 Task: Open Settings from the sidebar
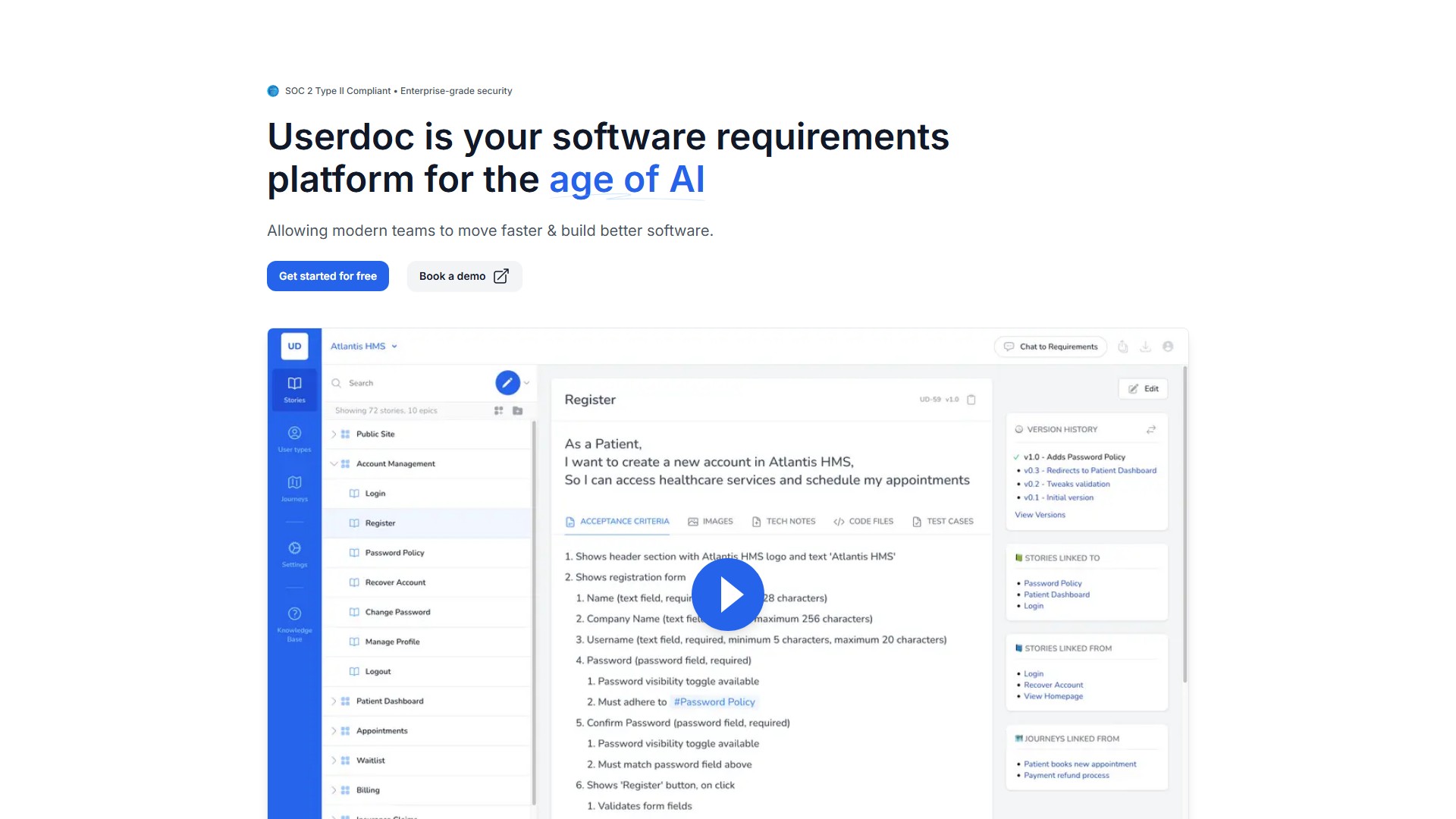[x=293, y=553]
